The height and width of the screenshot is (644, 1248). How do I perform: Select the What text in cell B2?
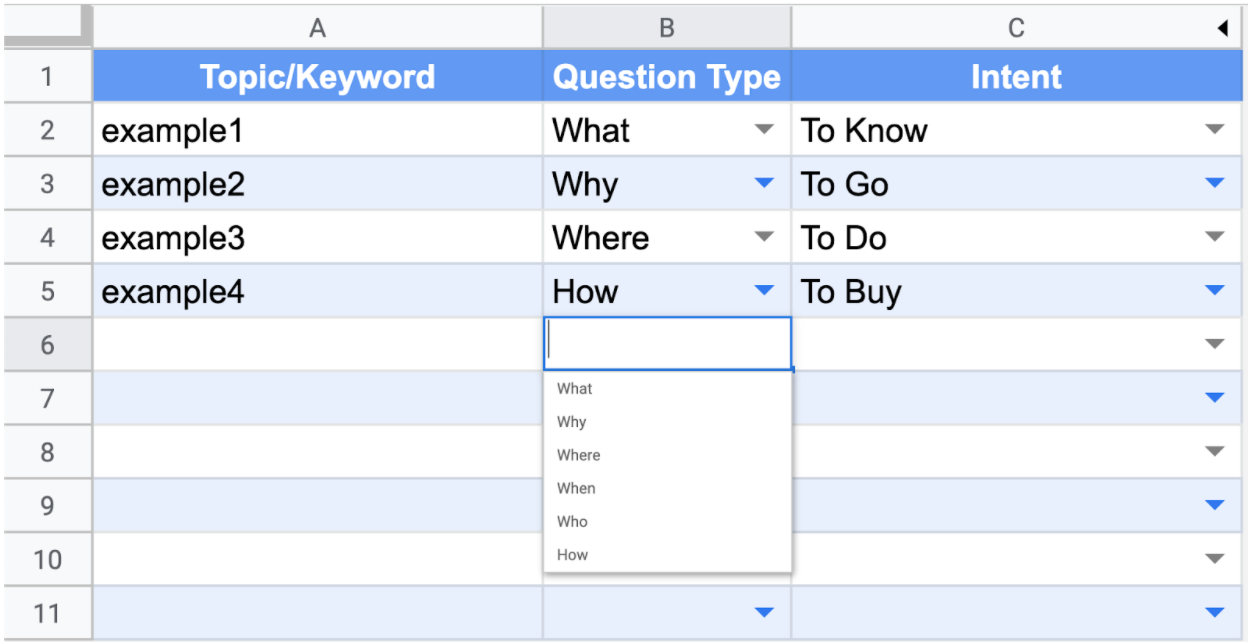591,130
